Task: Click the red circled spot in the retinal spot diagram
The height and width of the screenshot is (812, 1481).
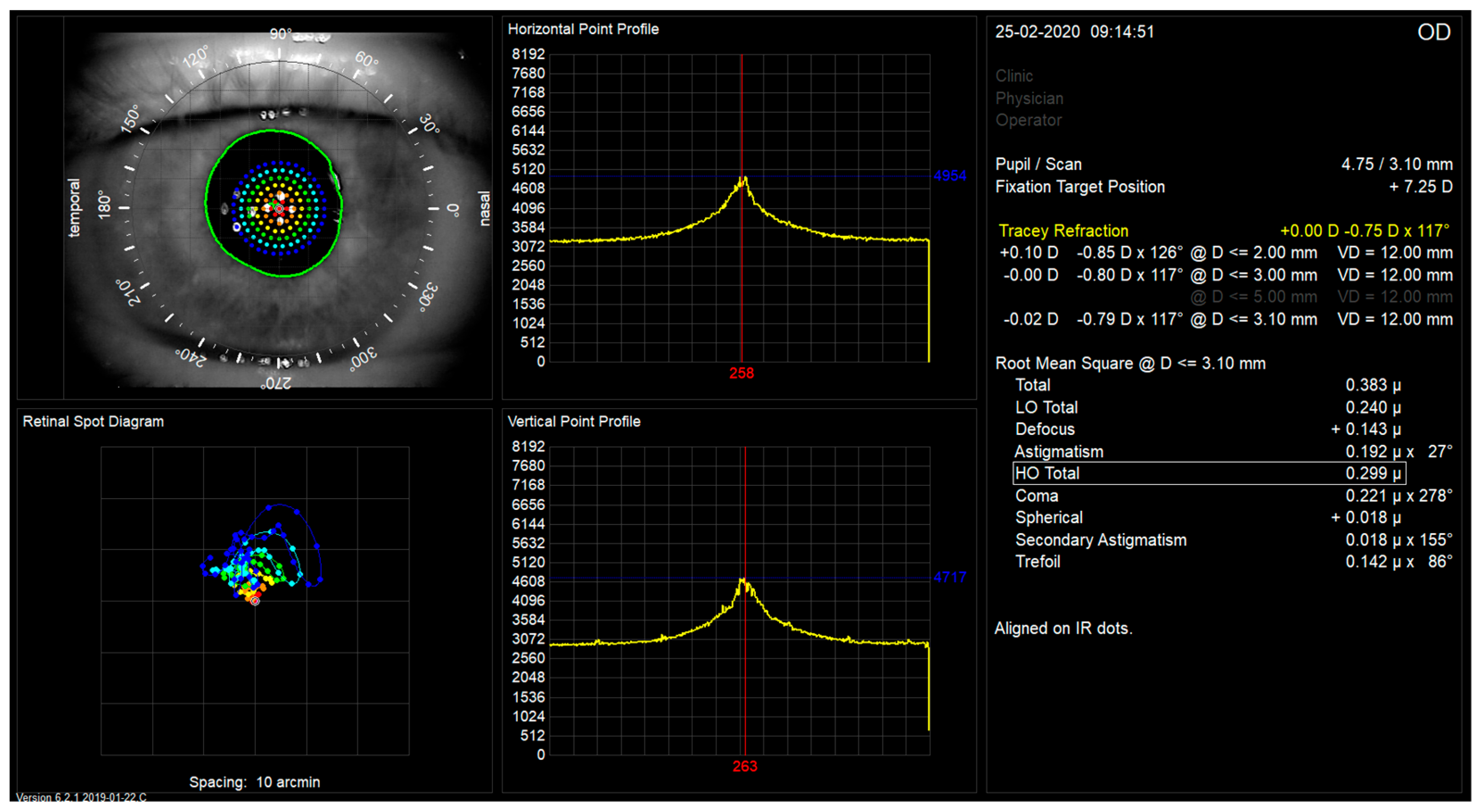Action: [x=254, y=601]
